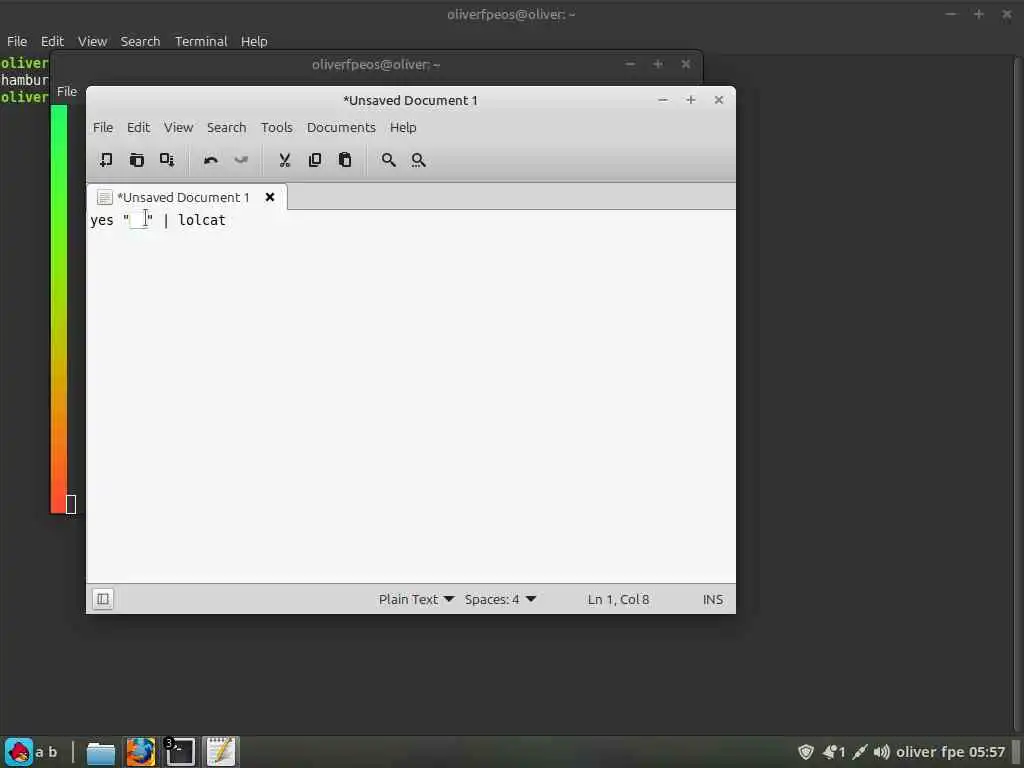This screenshot has width=1024, height=768.
Task: Open the editor's View menu
Action: pos(178,127)
